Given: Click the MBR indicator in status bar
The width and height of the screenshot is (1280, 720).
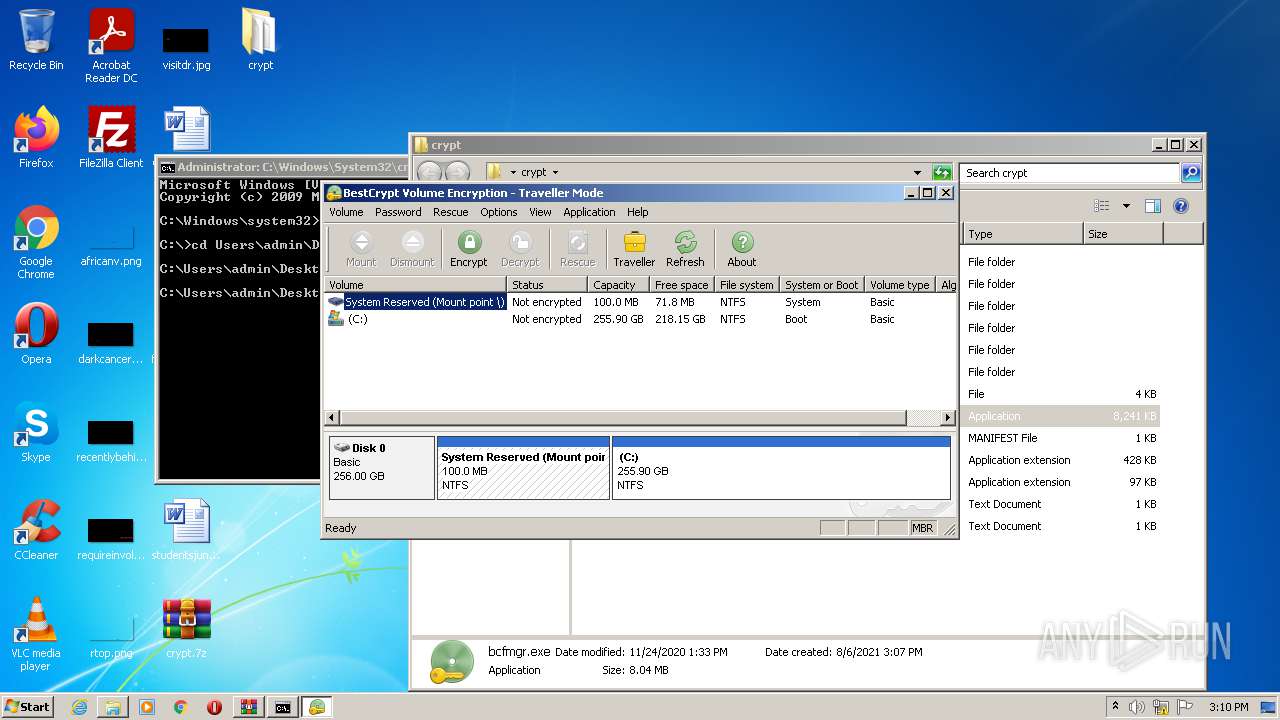Looking at the screenshot, I should point(922,528).
